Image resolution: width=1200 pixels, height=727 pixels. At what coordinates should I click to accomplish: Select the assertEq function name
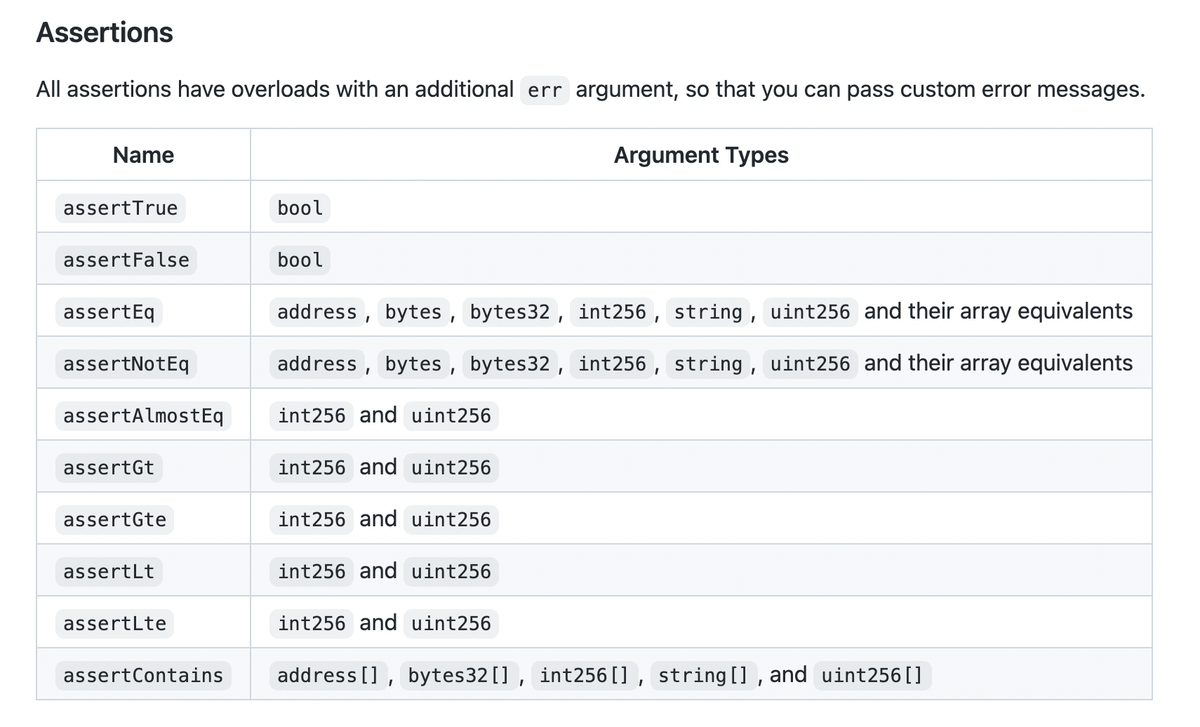tap(108, 312)
